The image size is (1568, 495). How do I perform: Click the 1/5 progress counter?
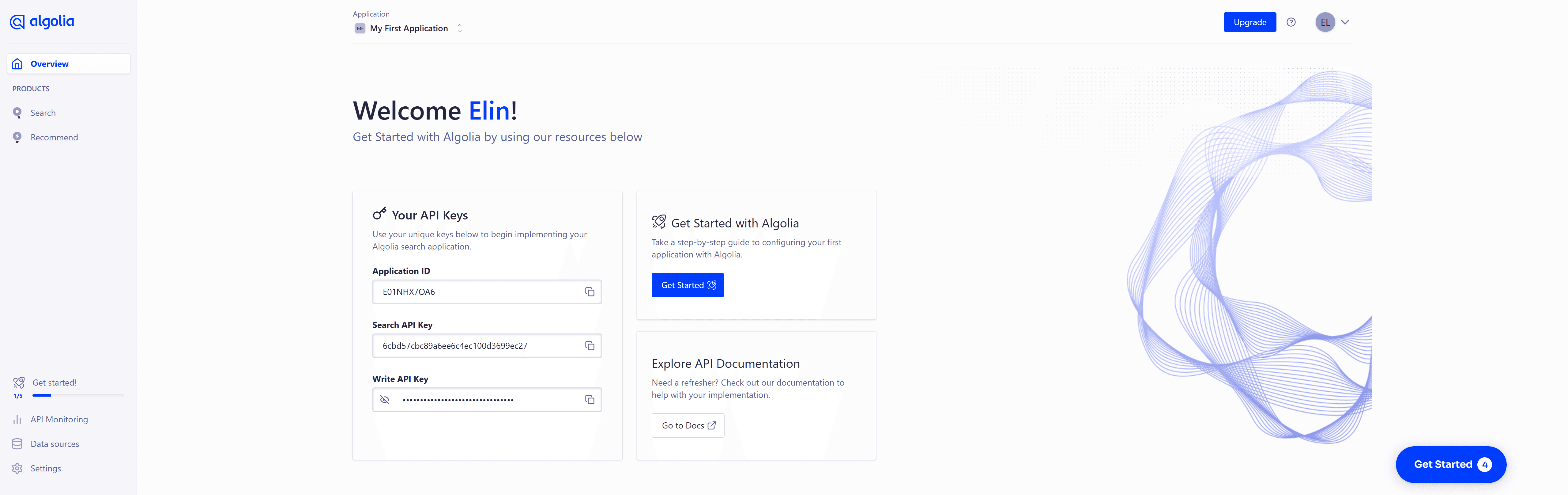click(18, 396)
